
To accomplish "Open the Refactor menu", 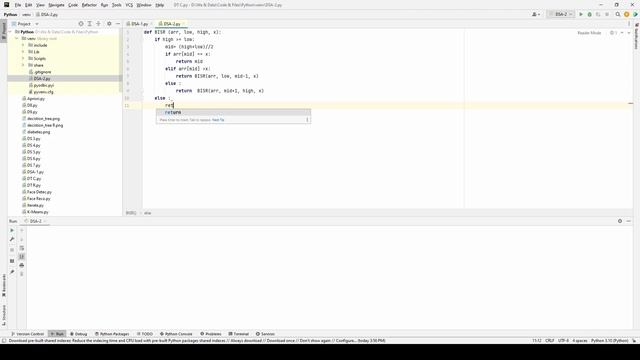I will [89, 5].
